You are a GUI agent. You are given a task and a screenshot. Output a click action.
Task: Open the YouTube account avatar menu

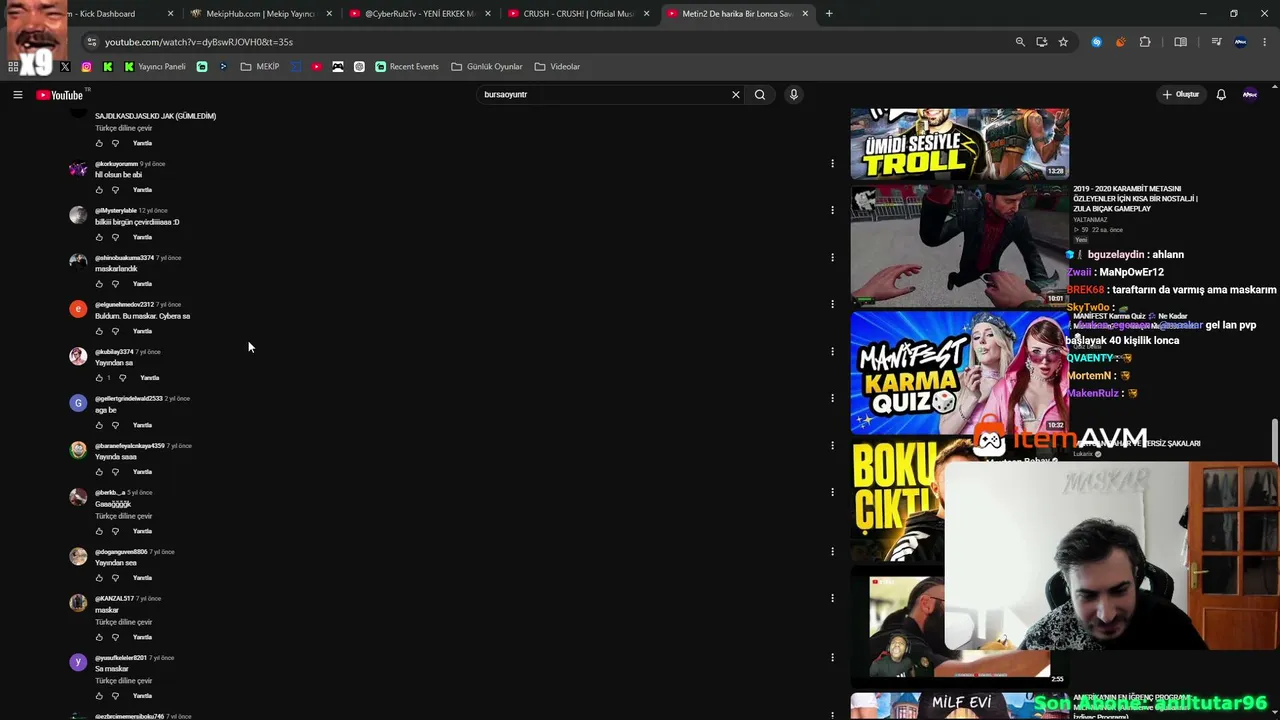click(x=1249, y=95)
